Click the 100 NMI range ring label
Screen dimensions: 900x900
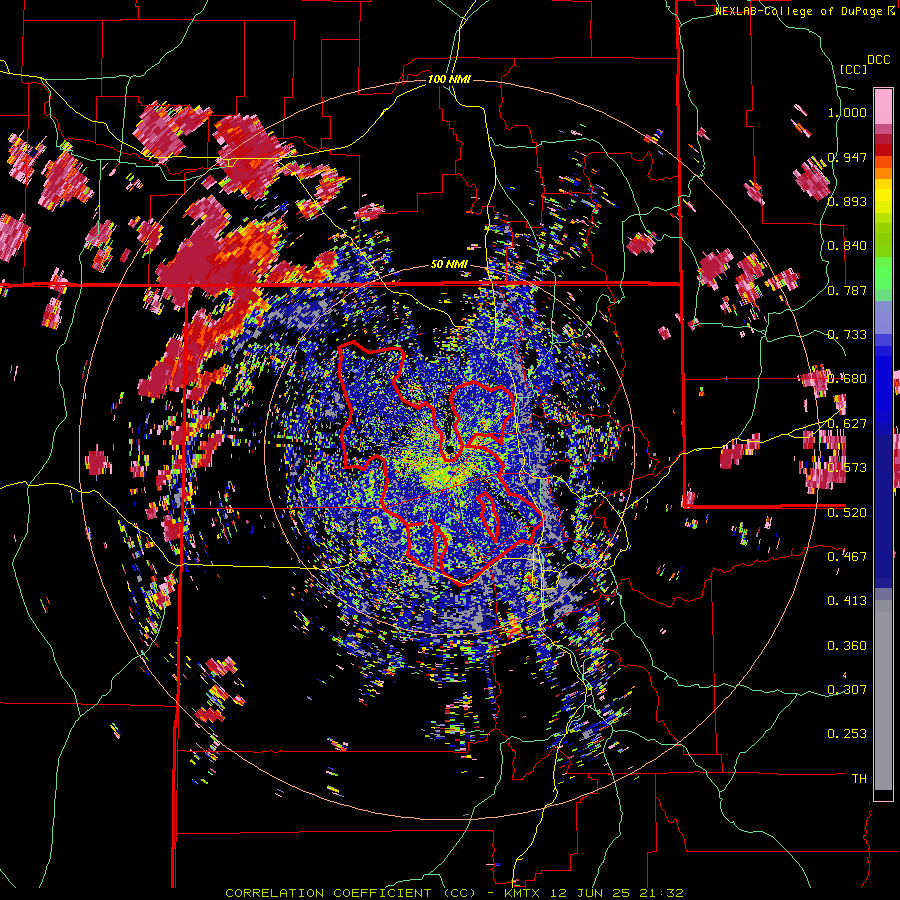point(449,79)
